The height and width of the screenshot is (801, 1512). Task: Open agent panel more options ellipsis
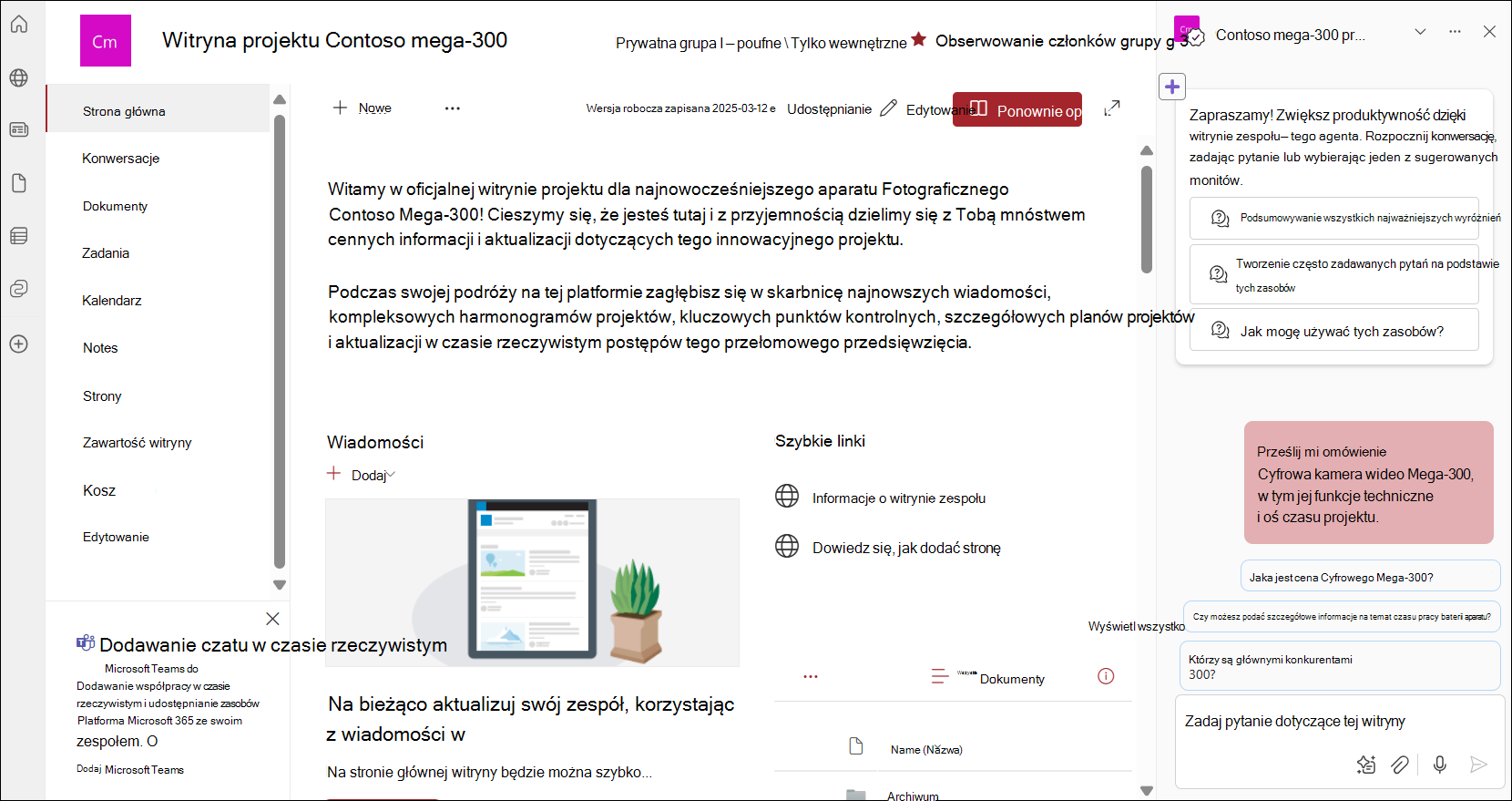[x=1455, y=32]
